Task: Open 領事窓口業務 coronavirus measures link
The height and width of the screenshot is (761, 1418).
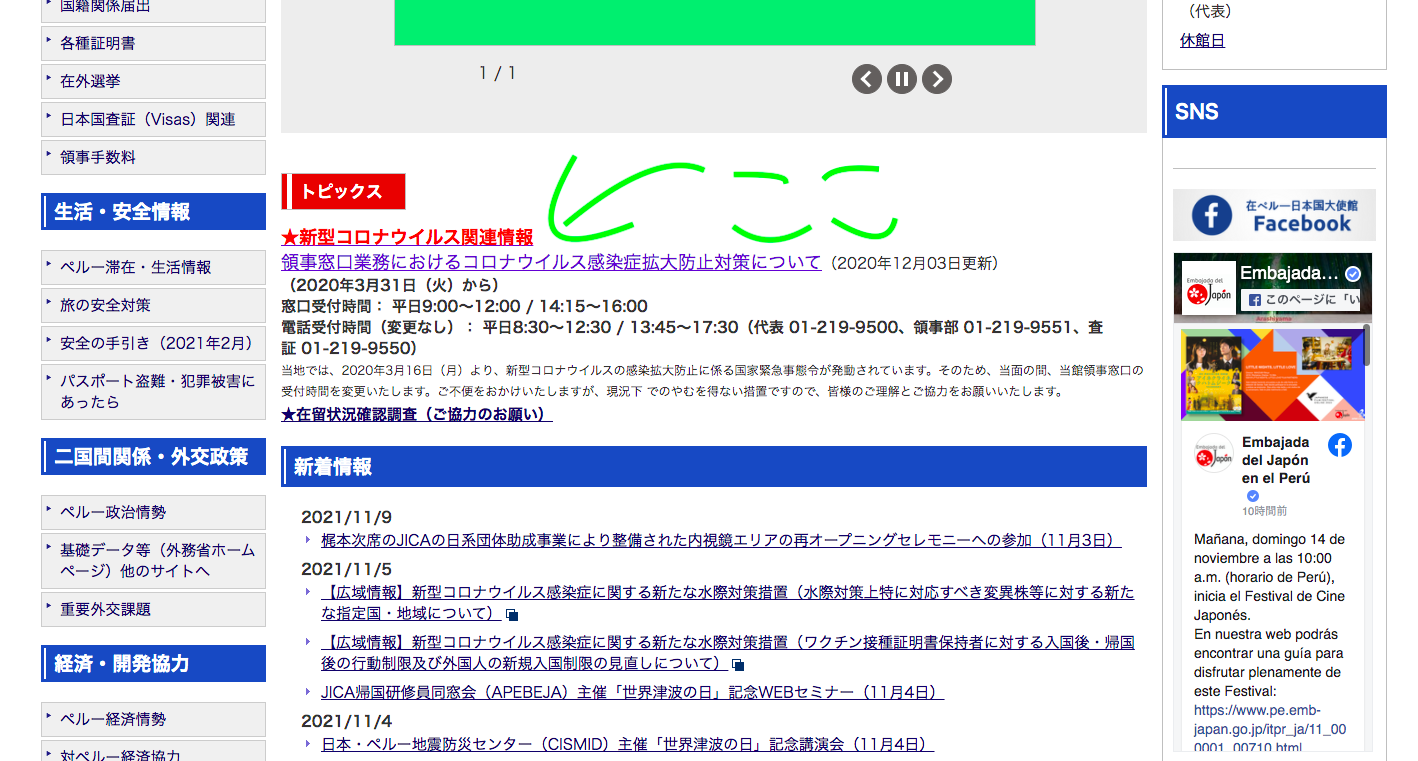Action: (x=551, y=263)
